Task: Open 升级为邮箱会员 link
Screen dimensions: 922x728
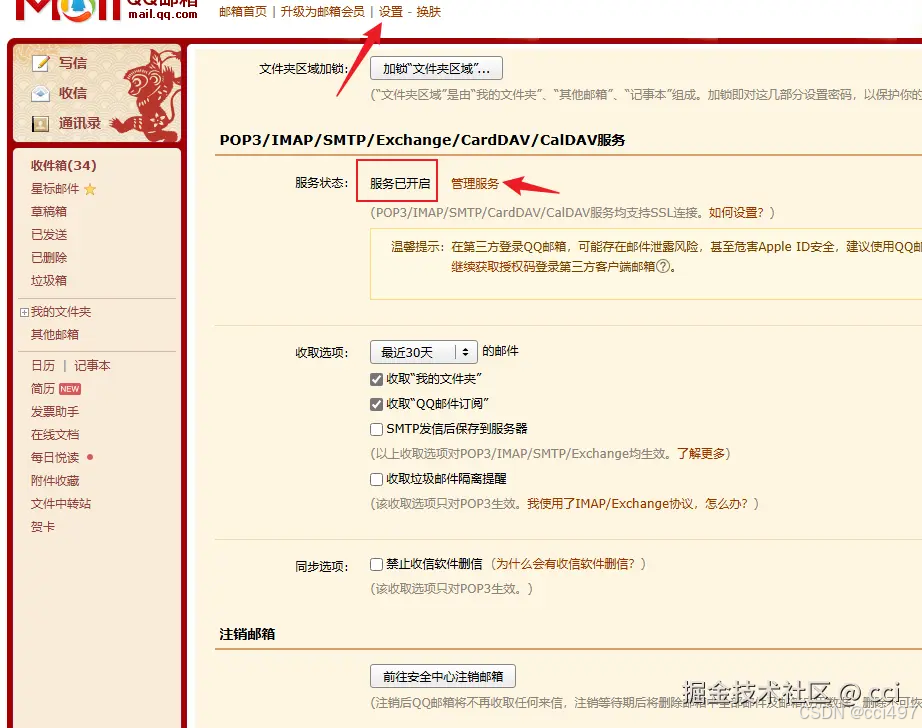Action: pos(322,12)
